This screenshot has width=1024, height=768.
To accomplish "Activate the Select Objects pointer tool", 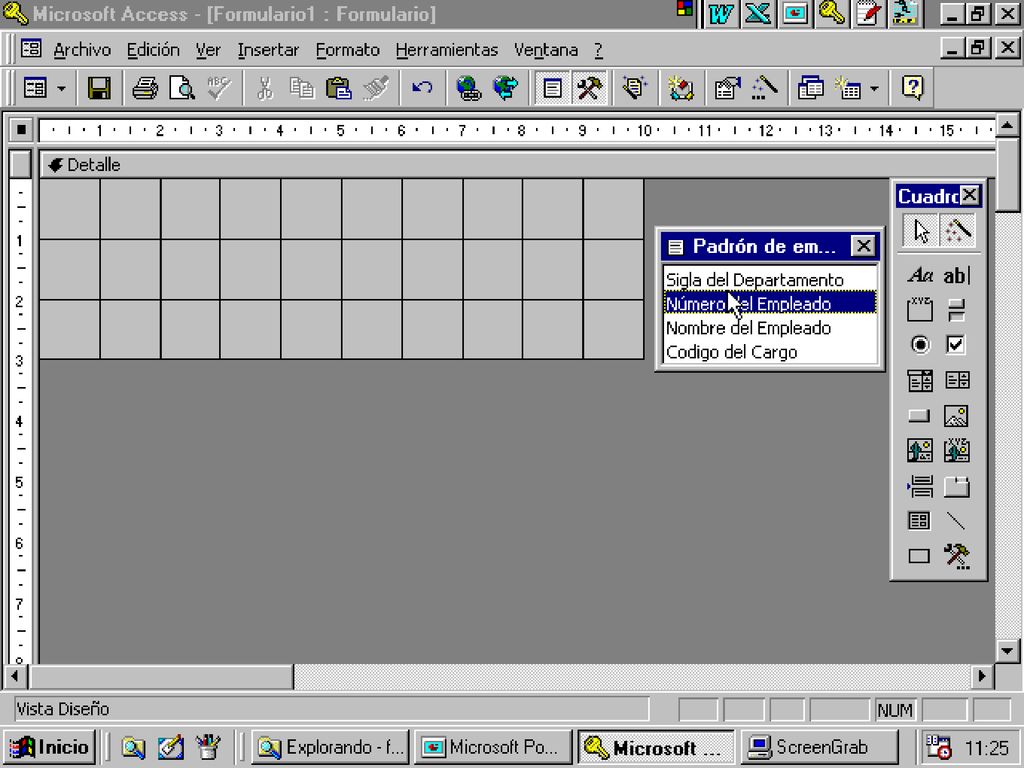I will tap(921, 231).
